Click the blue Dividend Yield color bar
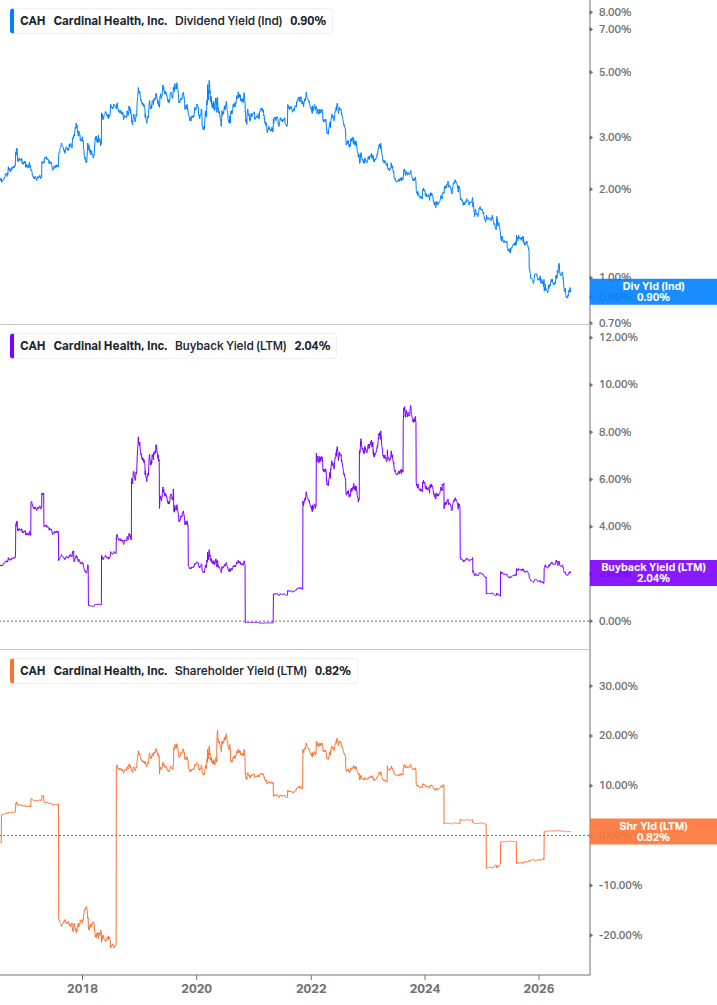 coord(12,21)
